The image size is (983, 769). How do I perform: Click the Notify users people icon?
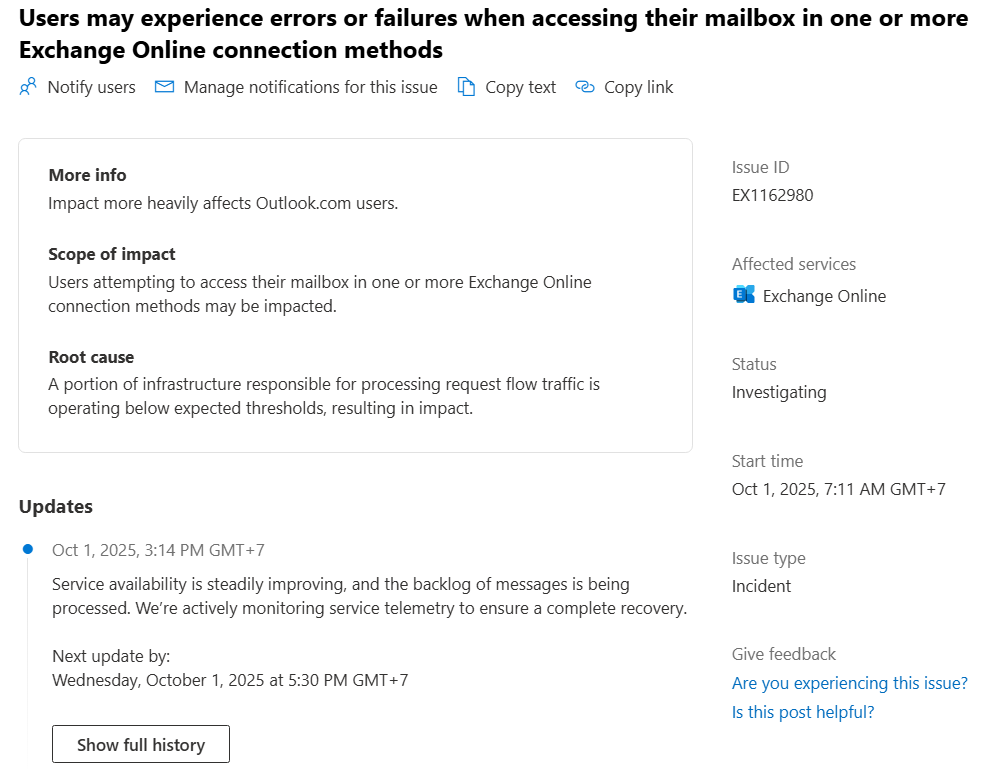click(28, 87)
